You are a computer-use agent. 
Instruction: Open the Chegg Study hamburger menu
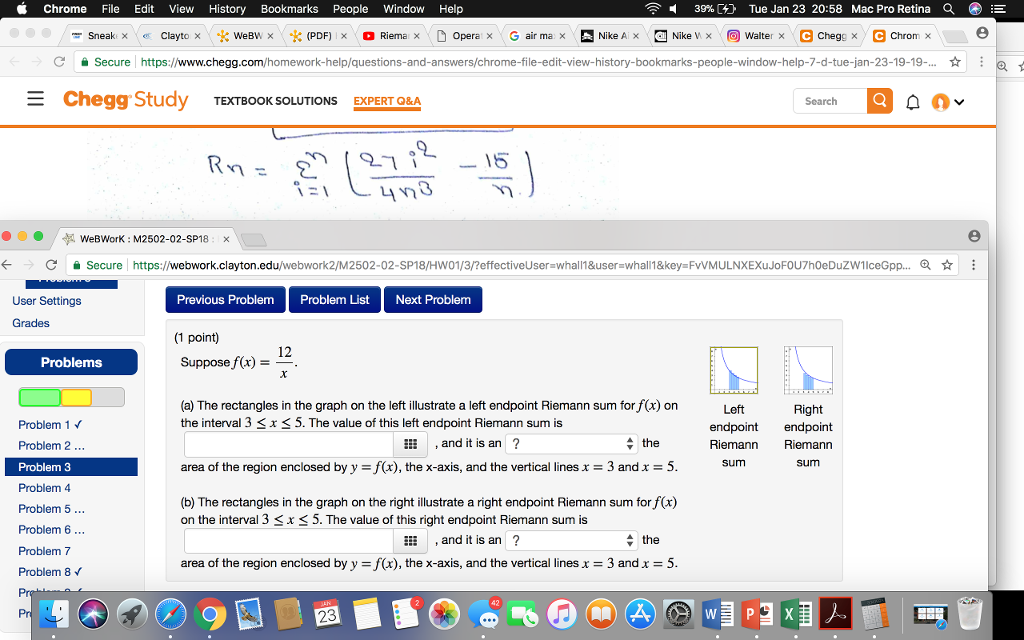point(34,100)
